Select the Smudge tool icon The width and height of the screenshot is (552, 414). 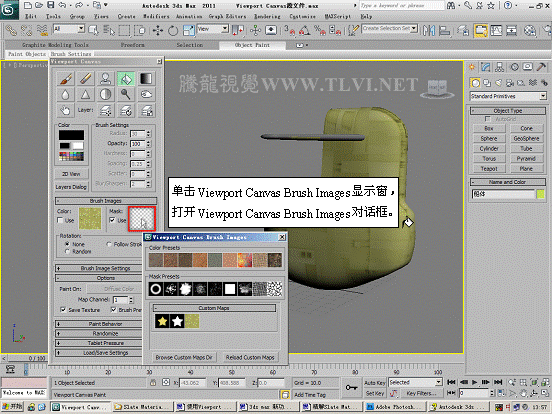pyautogui.click(x=146, y=94)
